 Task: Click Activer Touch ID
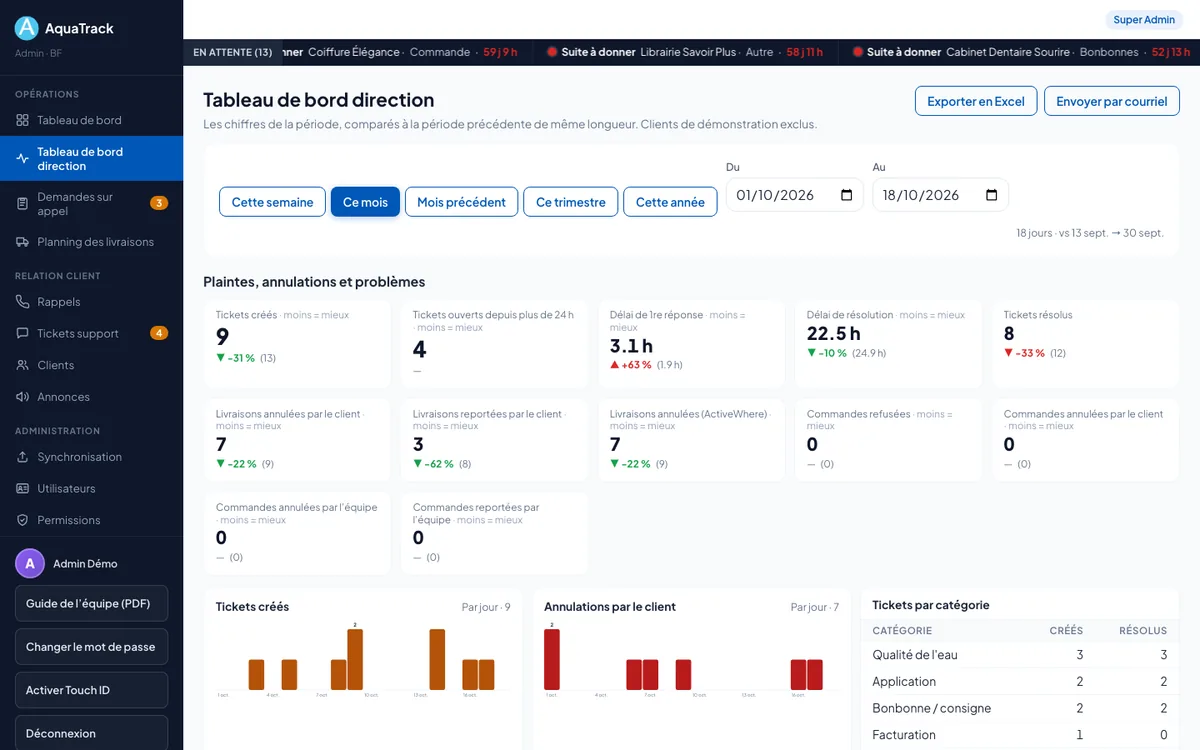[x=91, y=690]
